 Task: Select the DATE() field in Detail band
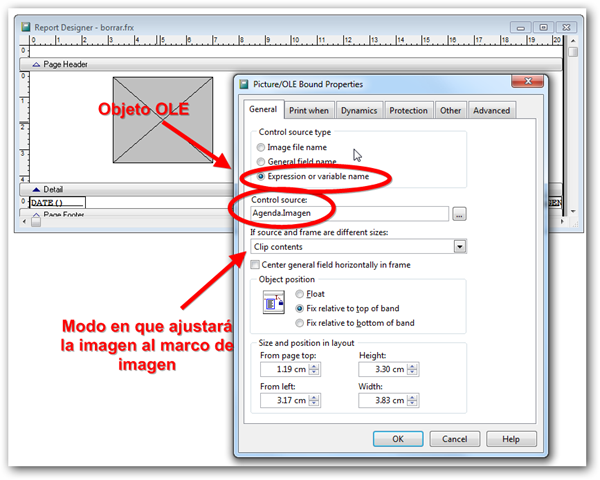click(x=57, y=202)
